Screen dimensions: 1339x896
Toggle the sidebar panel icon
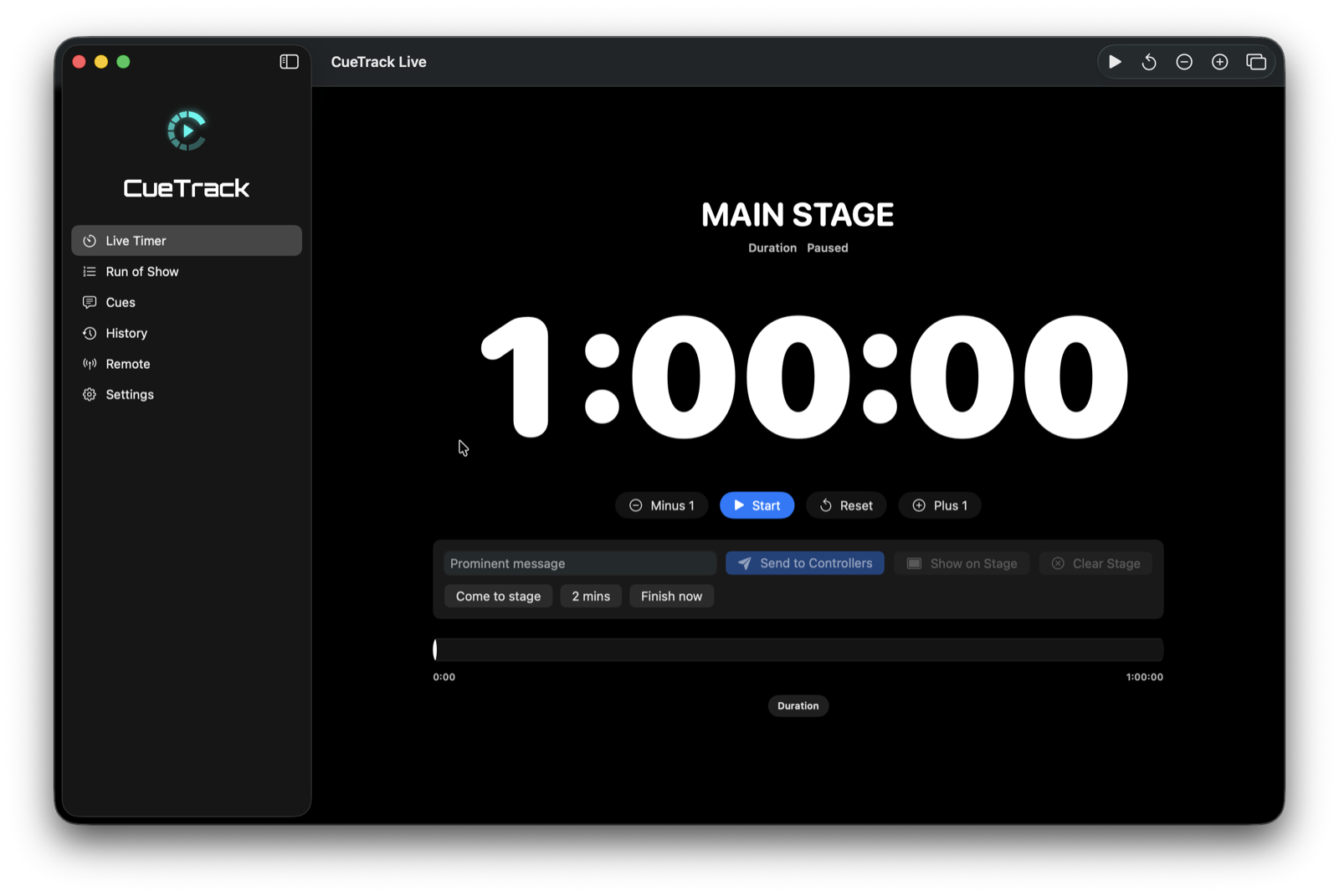click(289, 62)
